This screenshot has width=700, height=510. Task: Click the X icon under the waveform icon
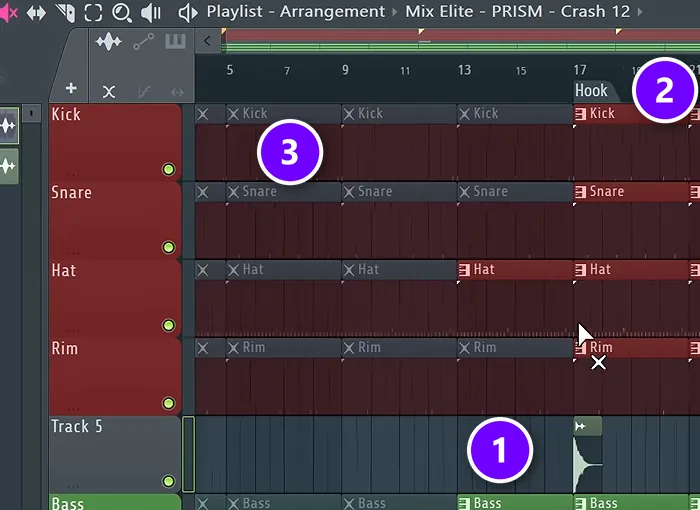pos(109,92)
